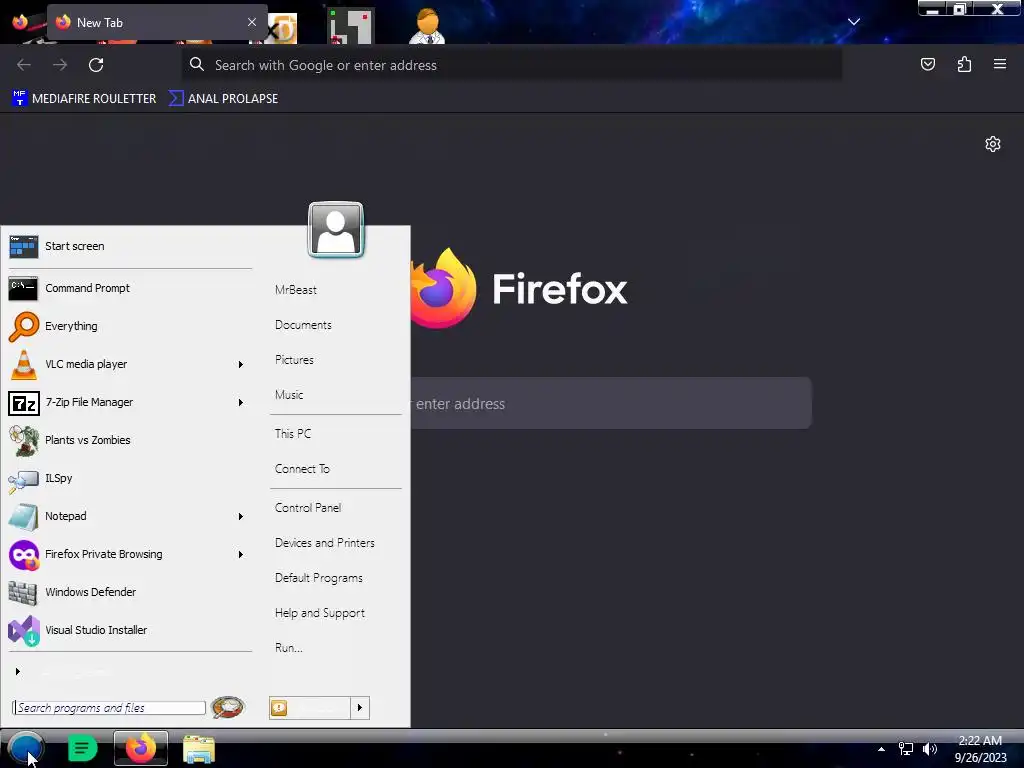Click the volume speaker tray icon
The image size is (1024, 768).
[930, 749]
